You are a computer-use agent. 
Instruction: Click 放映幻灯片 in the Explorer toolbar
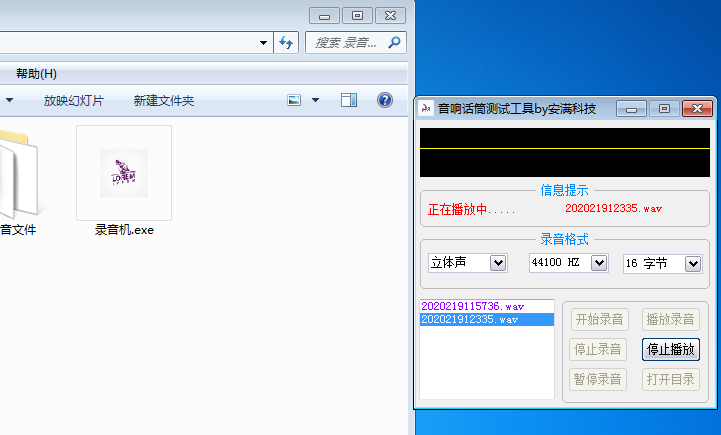point(73,100)
